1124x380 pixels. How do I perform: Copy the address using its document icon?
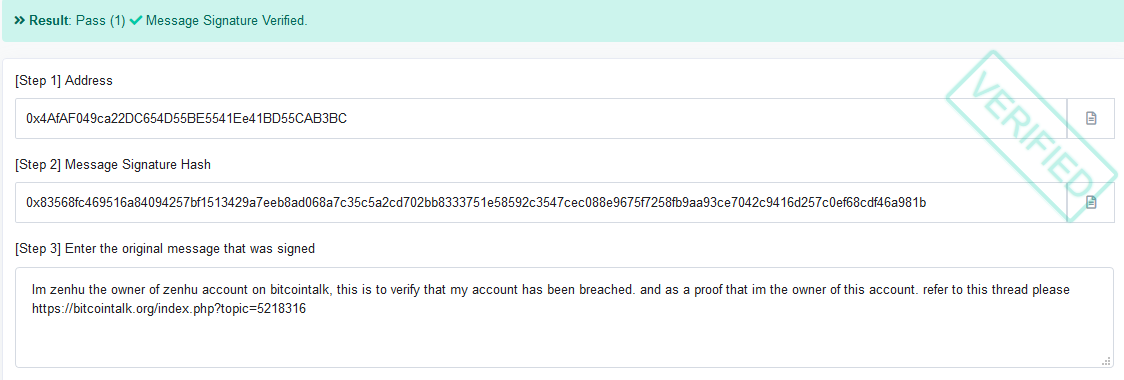point(1090,118)
